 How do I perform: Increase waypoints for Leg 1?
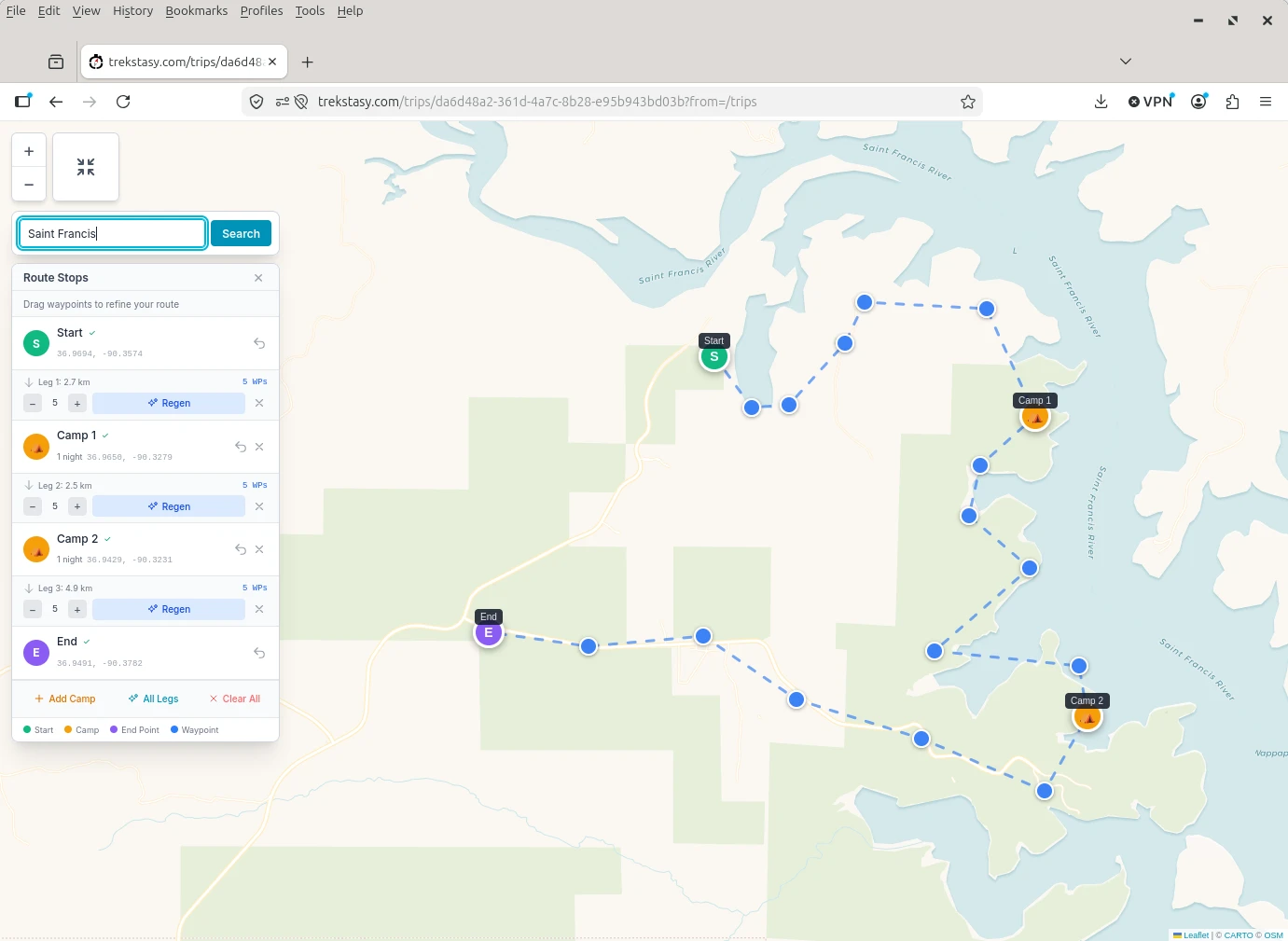[77, 403]
